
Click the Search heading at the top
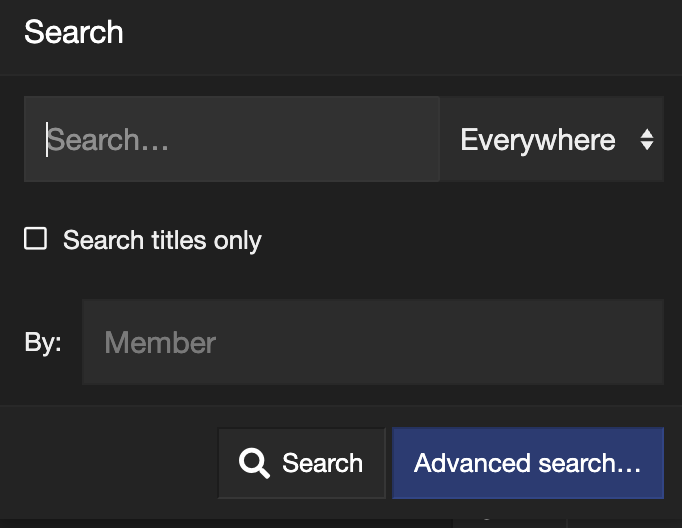coord(74,32)
